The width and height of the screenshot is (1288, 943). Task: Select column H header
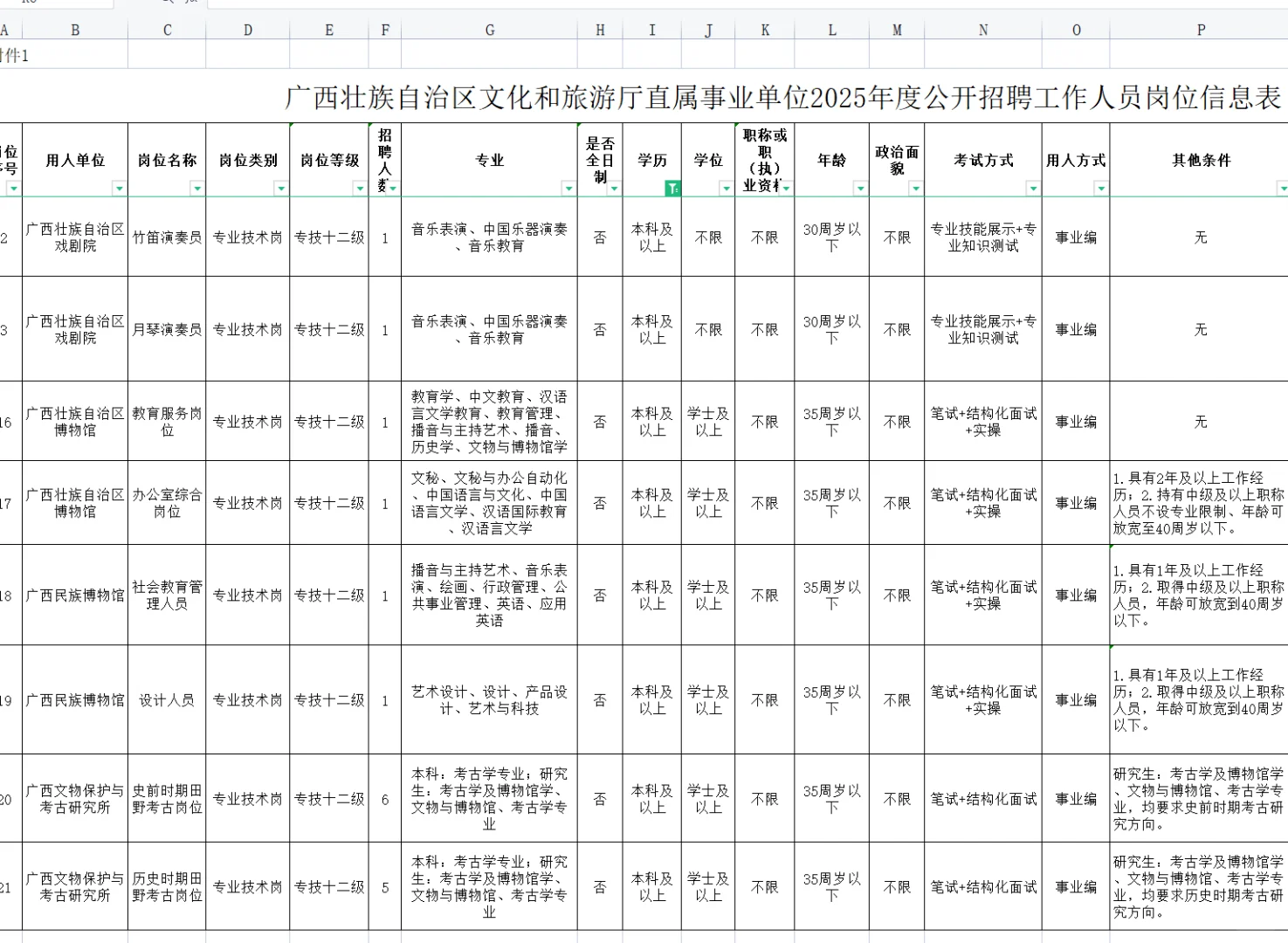600,30
